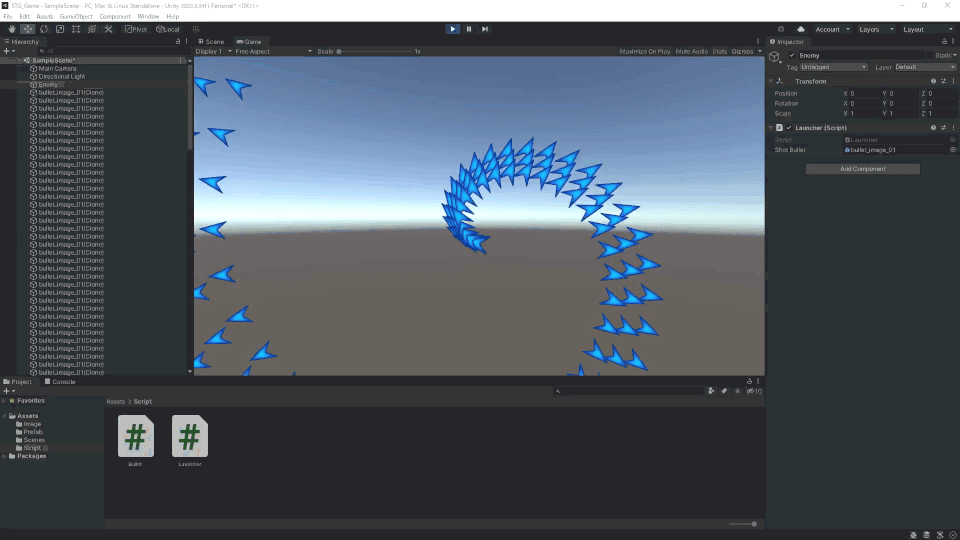Toggle the Enemy object active checkbox
This screenshot has height=540, width=960.
point(792,55)
